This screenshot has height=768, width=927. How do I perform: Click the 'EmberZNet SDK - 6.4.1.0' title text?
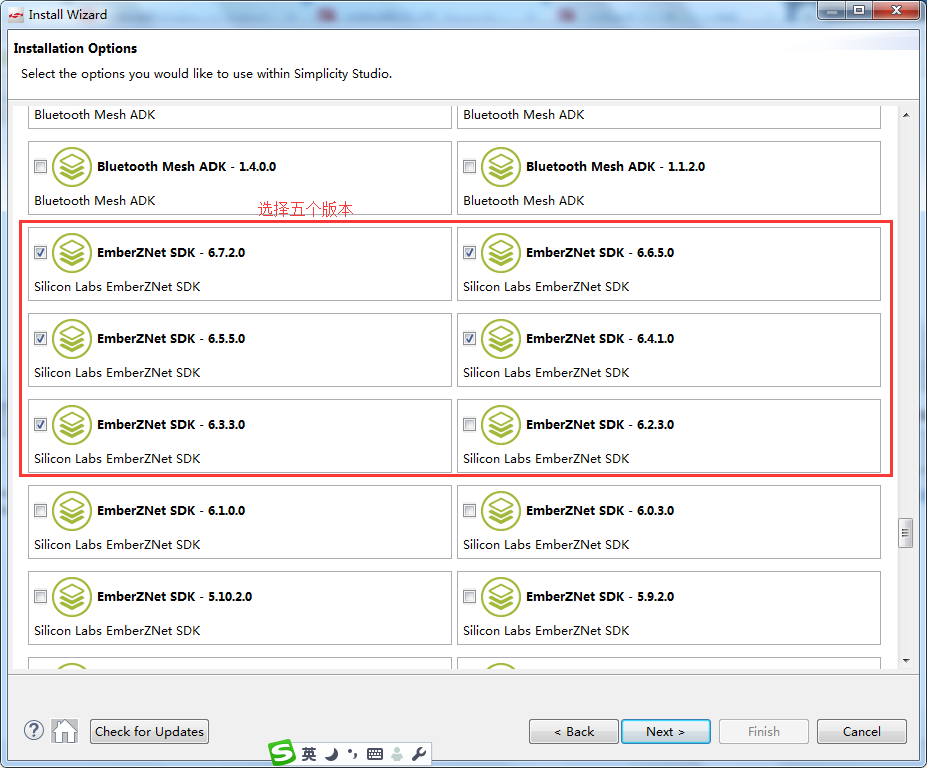click(600, 339)
